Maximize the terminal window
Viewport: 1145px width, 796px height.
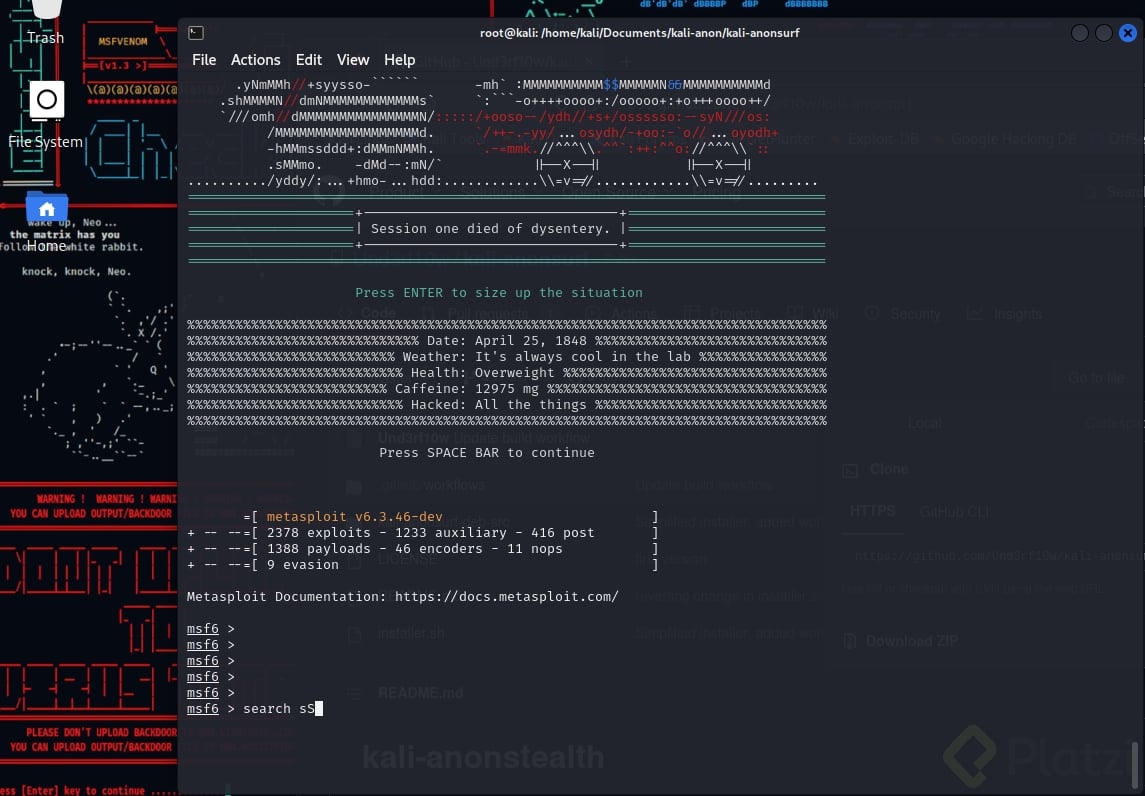[1103, 33]
